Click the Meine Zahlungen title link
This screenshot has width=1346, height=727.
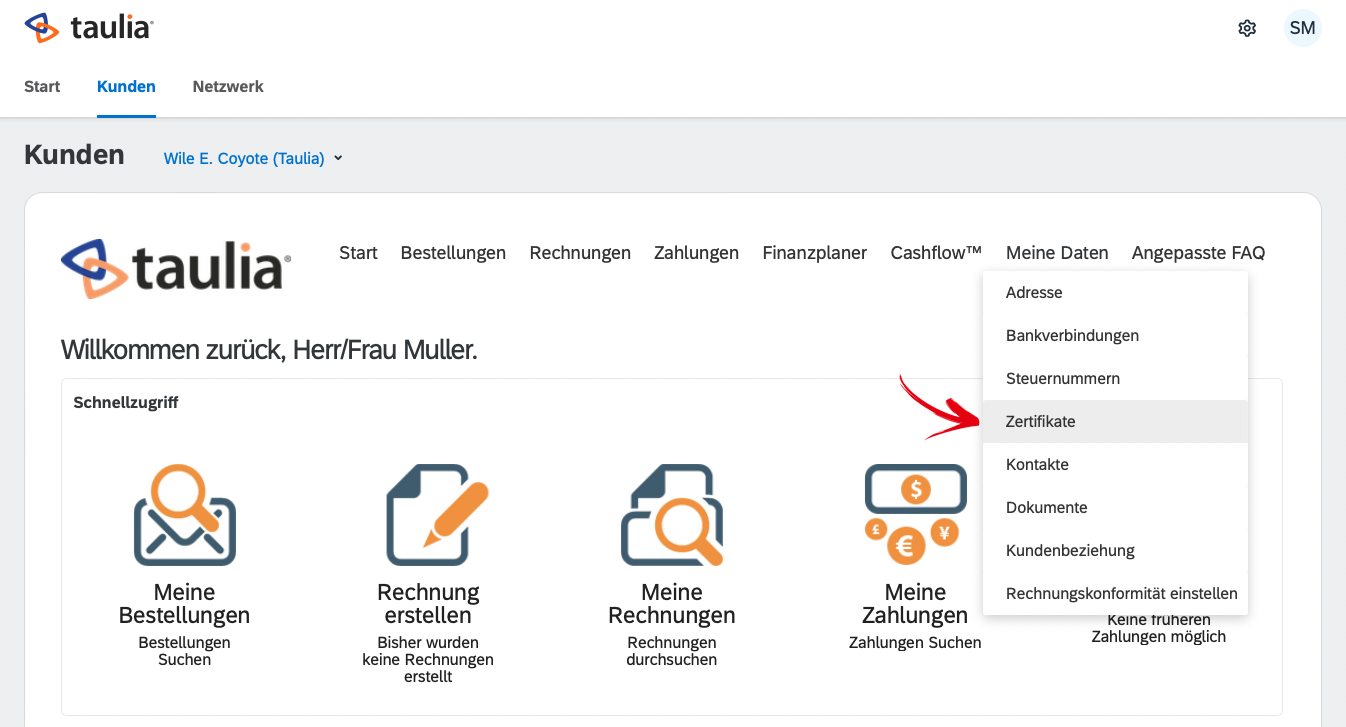pos(915,604)
